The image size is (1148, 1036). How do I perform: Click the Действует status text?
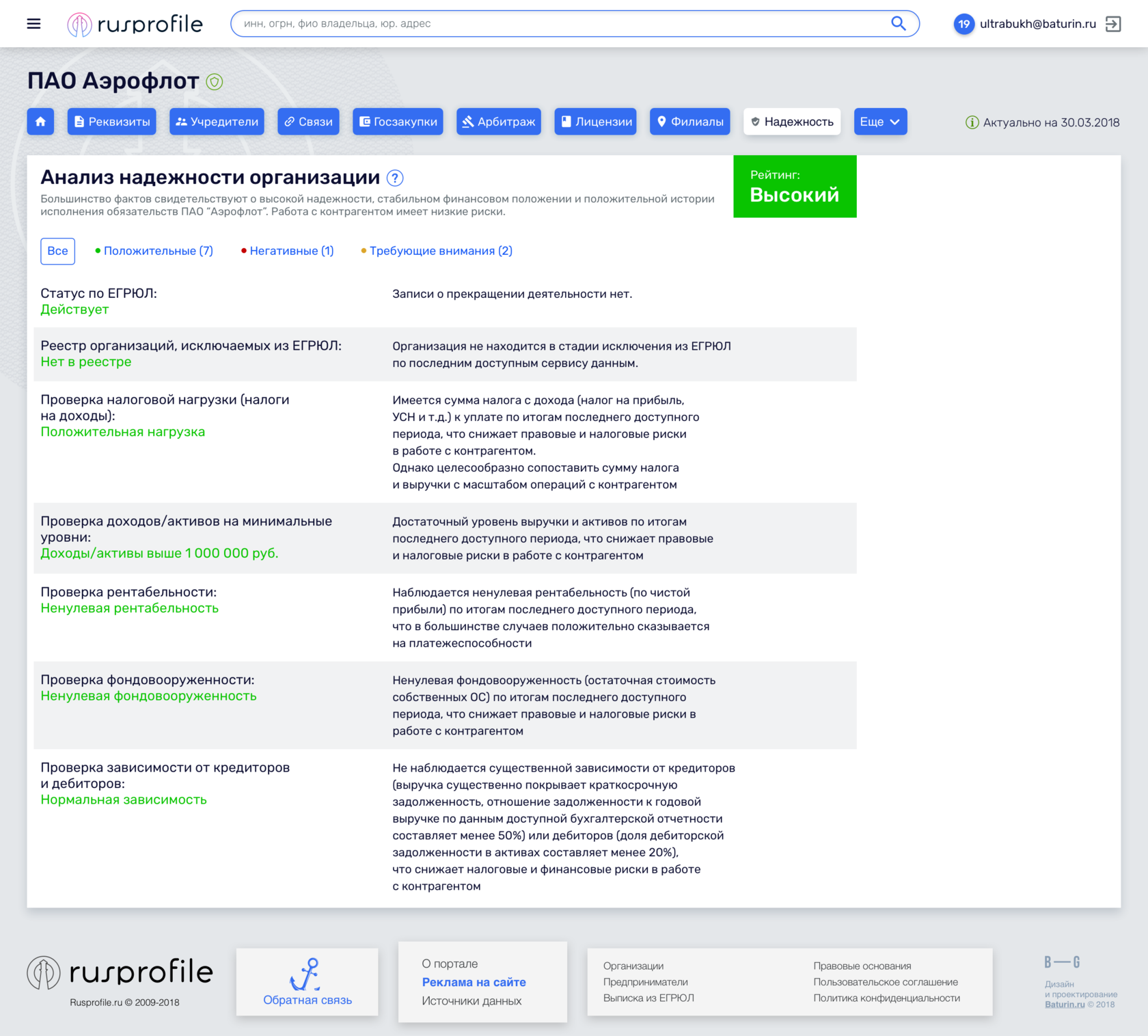pyautogui.click(x=74, y=310)
